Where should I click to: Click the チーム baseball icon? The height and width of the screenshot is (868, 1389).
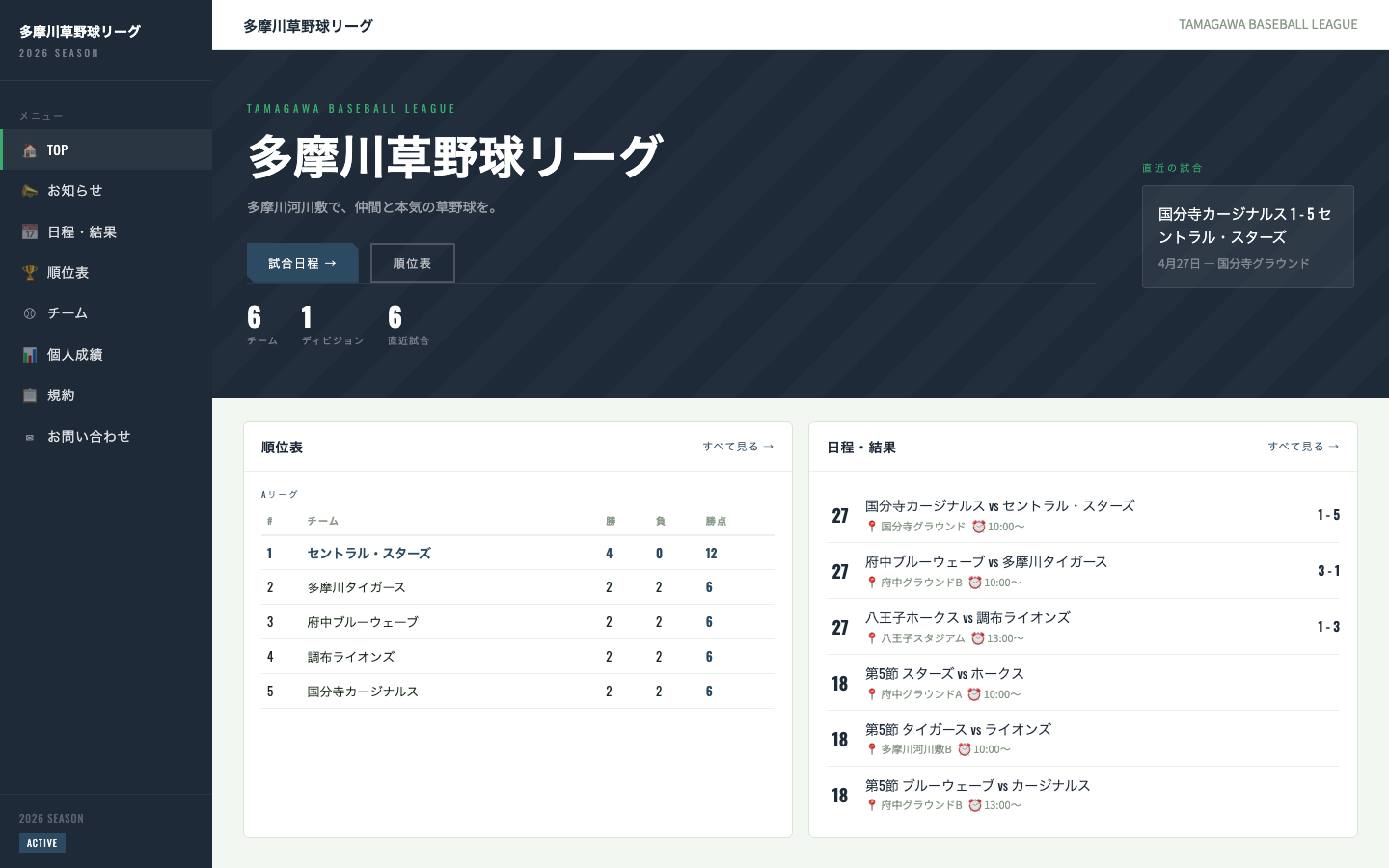pos(30,313)
